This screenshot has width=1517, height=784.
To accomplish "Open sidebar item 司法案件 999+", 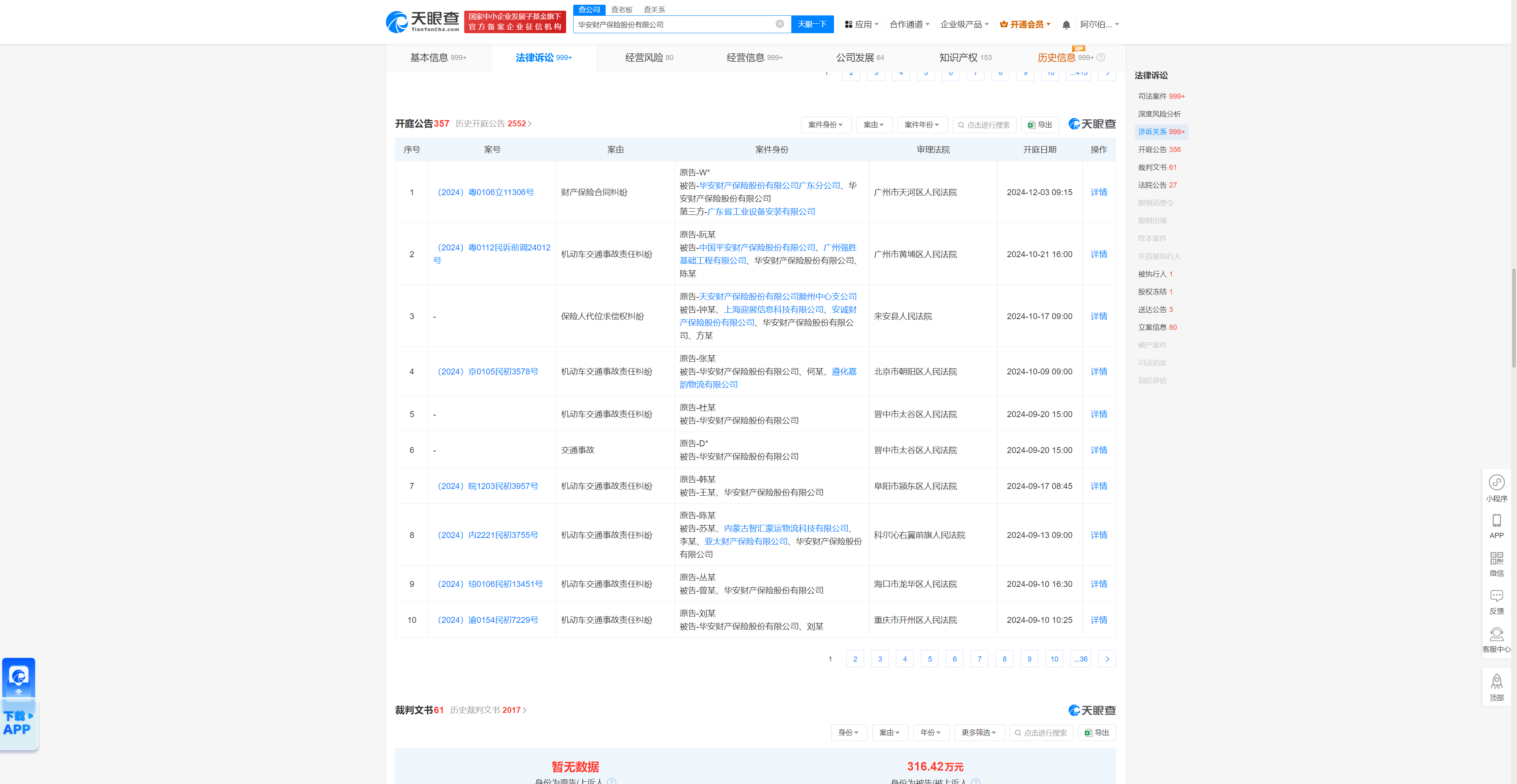I will click(1161, 96).
